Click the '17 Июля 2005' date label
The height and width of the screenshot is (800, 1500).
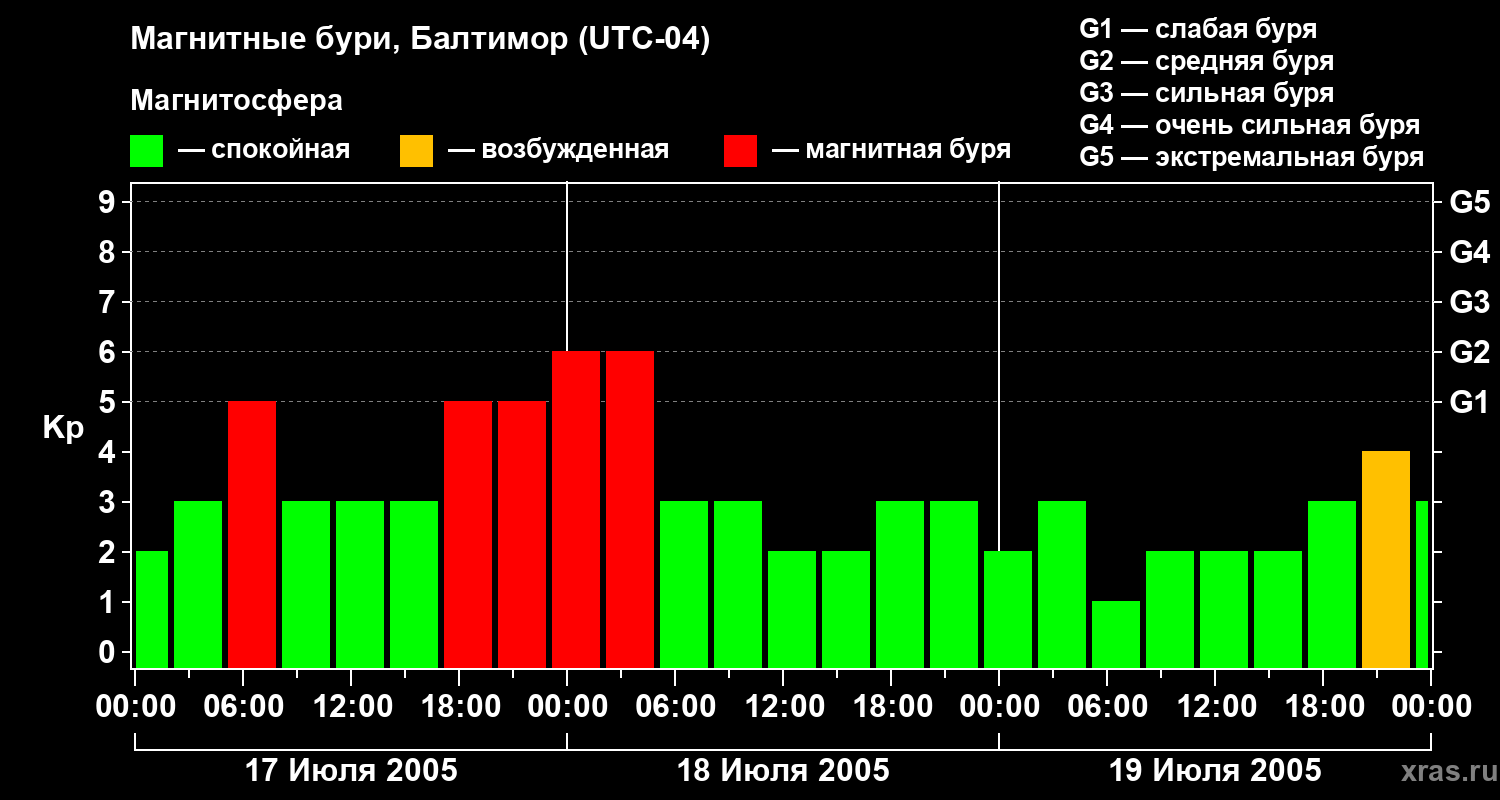tap(351, 771)
